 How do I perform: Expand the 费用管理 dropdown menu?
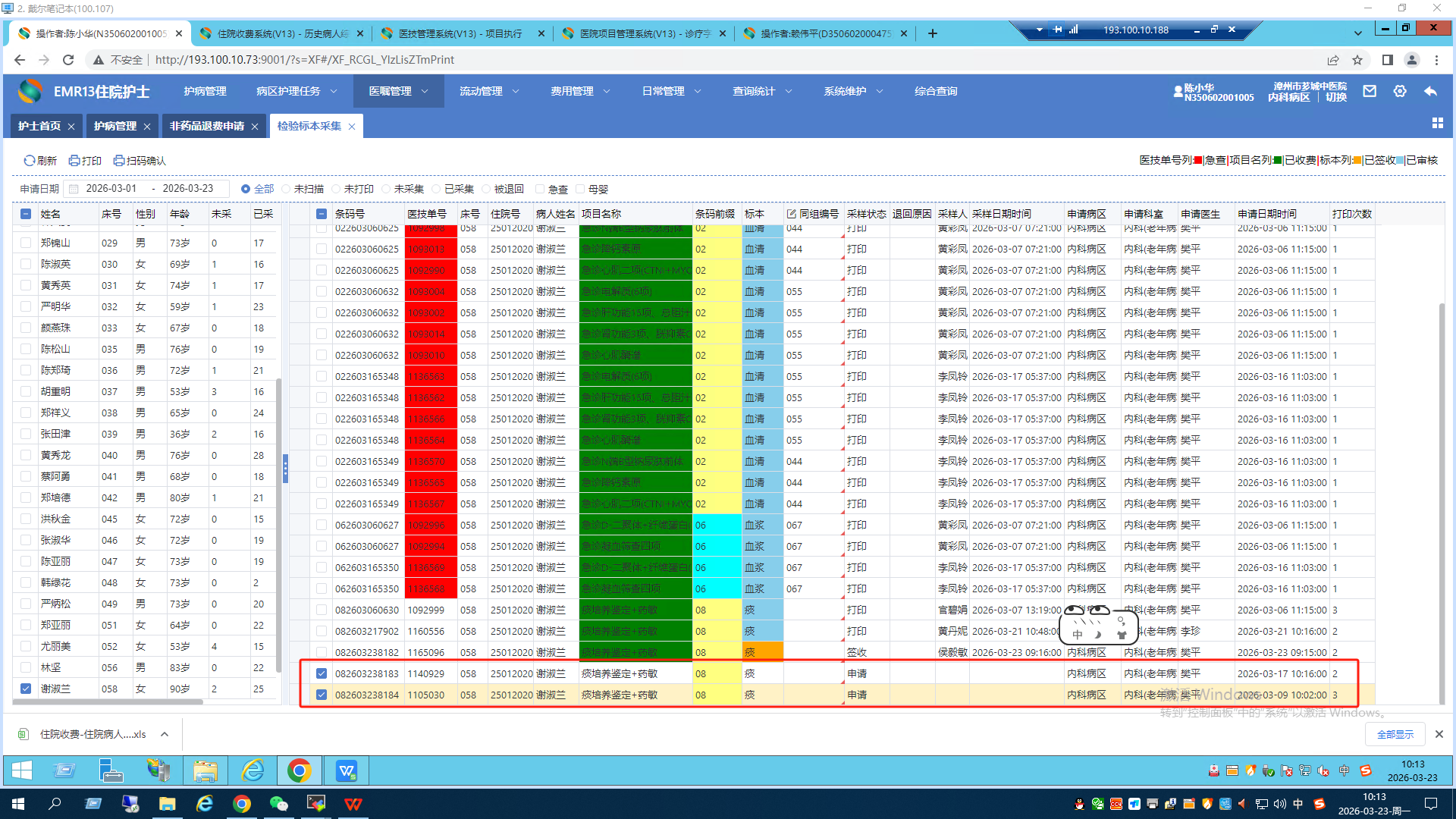580,91
